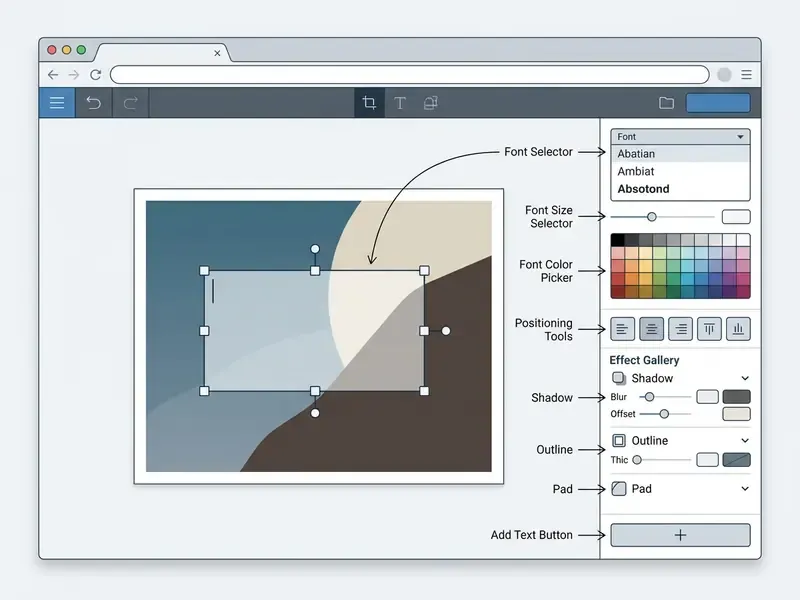Click the Shadow section label
800x600 pixels.
point(652,378)
